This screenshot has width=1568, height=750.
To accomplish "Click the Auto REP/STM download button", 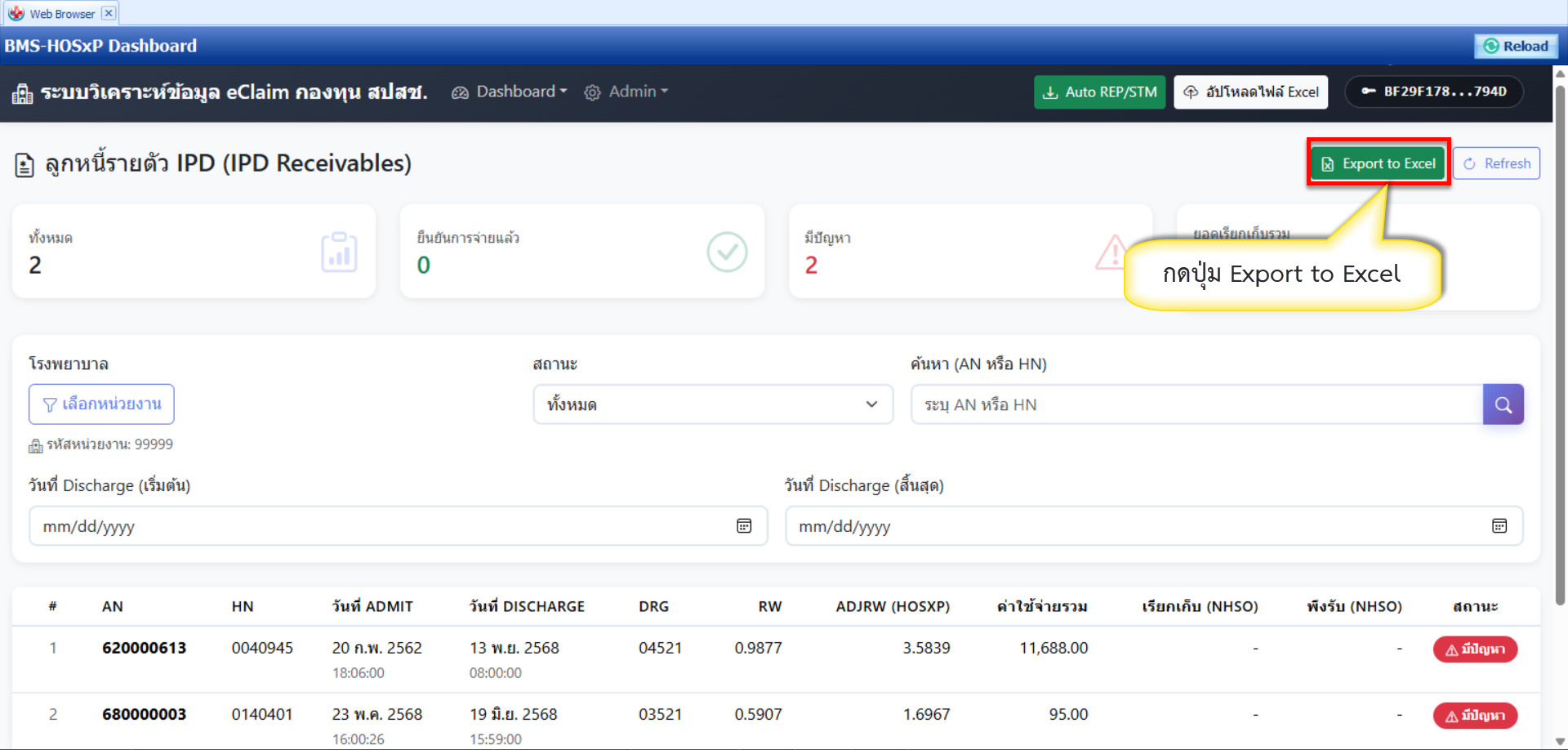I will [x=1099, y=92].
